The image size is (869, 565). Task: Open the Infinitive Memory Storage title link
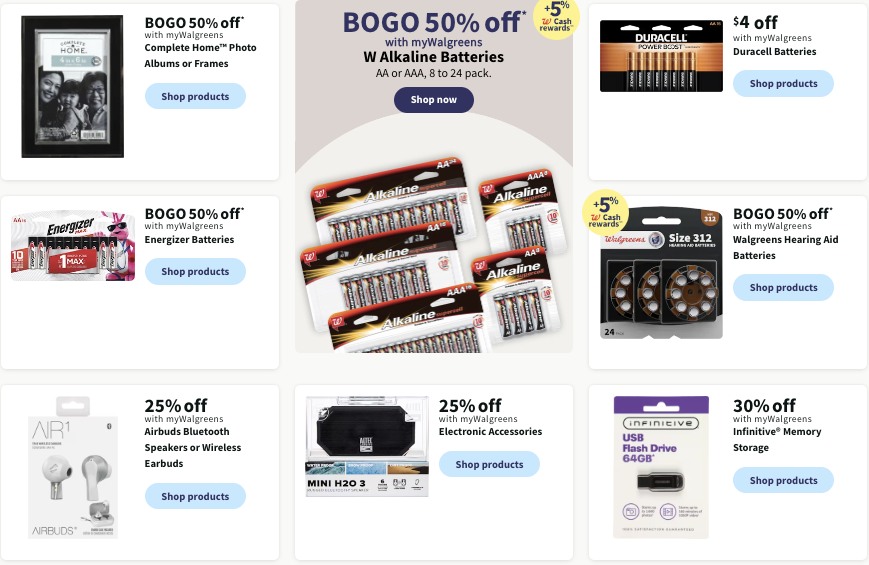777,440
